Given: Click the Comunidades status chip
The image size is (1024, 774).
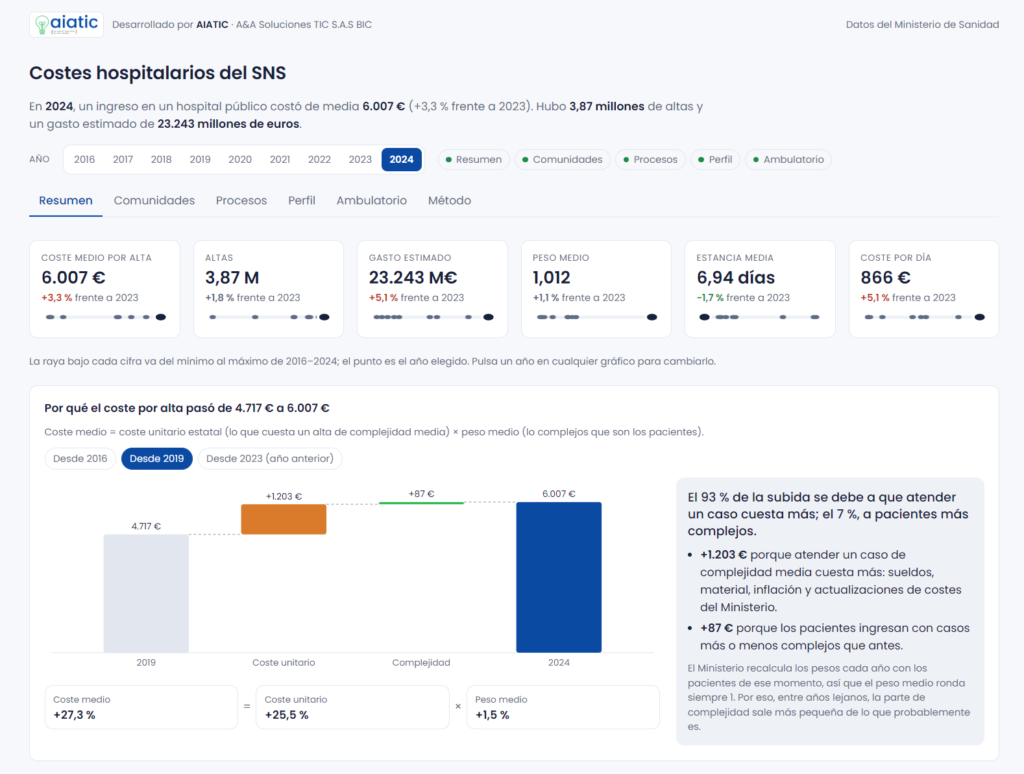Looking at the screenshot, I should pyautogui.click(x=562, y=159).
